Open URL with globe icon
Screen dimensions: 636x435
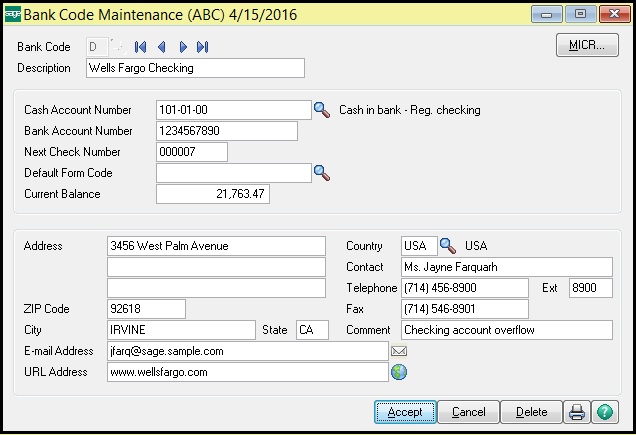399,372
